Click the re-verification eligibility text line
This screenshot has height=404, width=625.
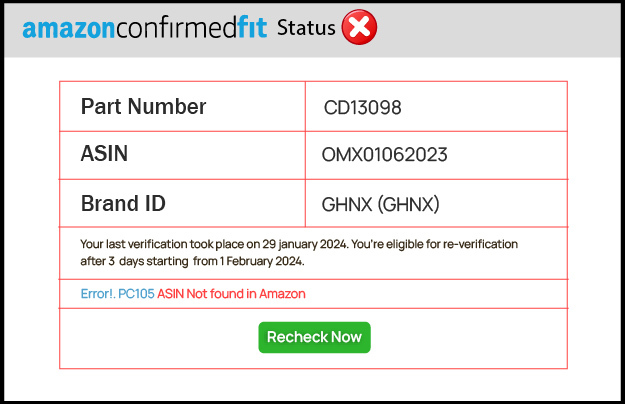click(192, 261)
